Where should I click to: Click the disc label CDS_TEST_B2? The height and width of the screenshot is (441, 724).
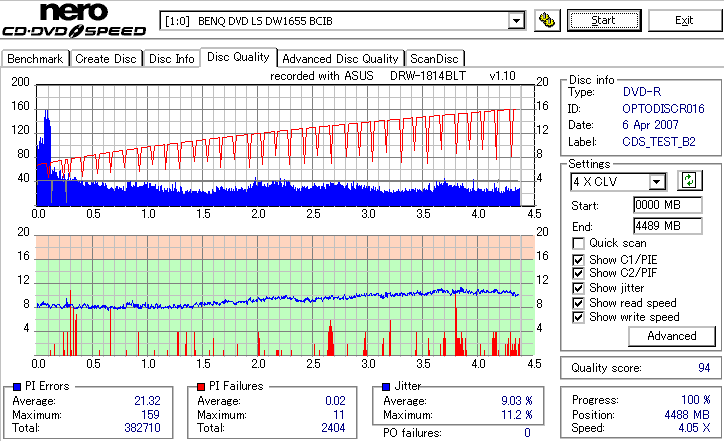659,142
